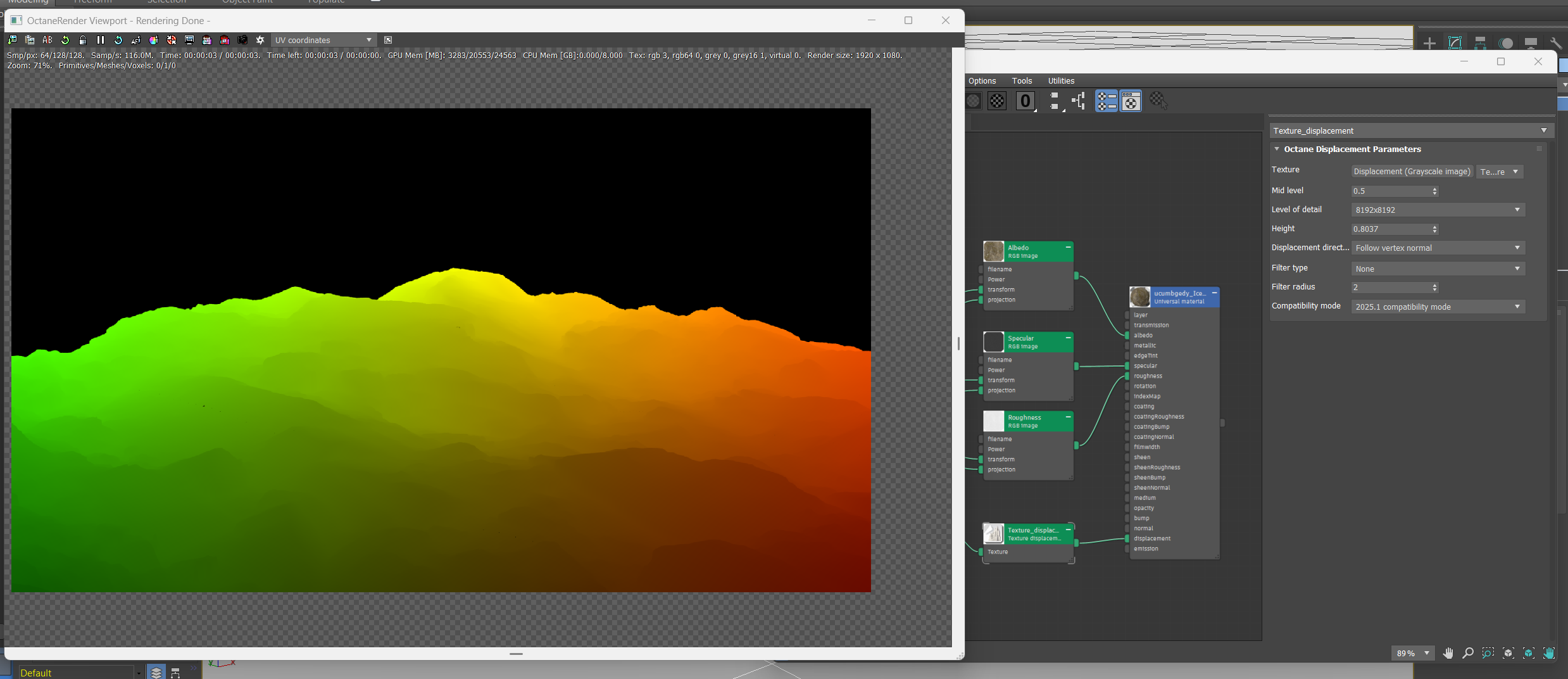Click the camera icon in the viewport toolbar
The height and width of the screenshot is (679, 1568).
pos(242,40)
